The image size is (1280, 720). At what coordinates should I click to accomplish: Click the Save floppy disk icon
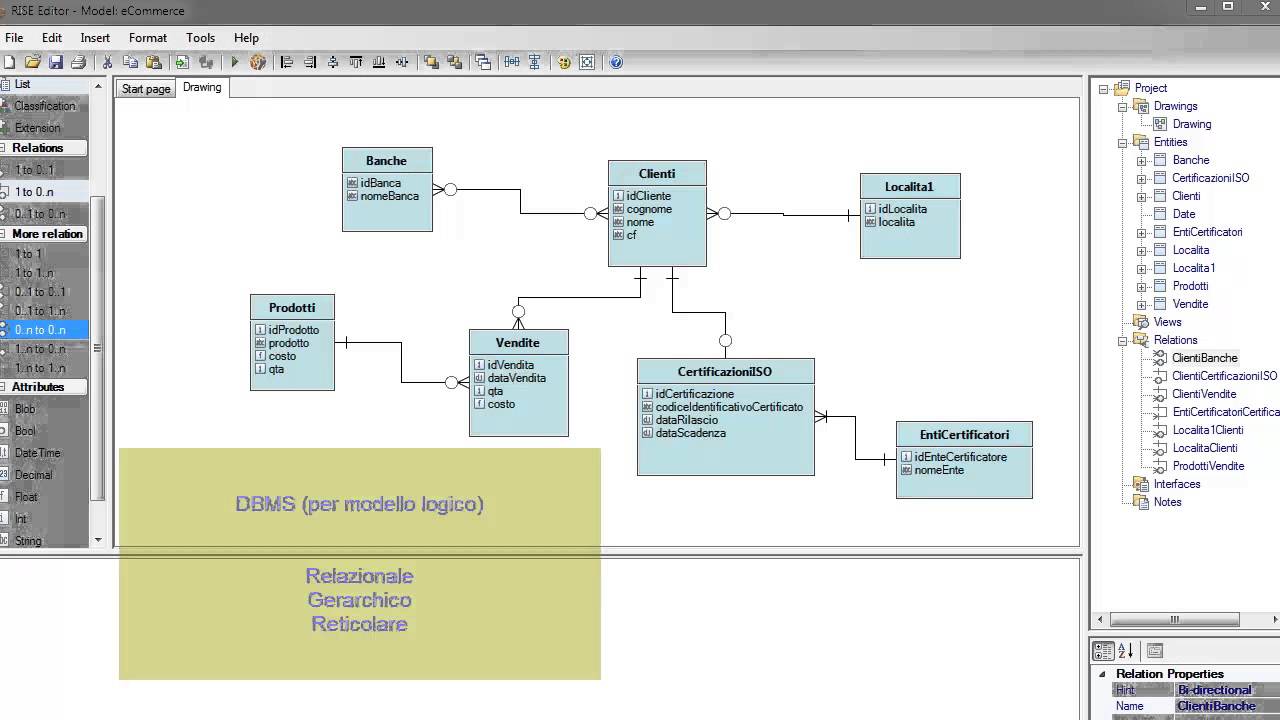(56, 62)
